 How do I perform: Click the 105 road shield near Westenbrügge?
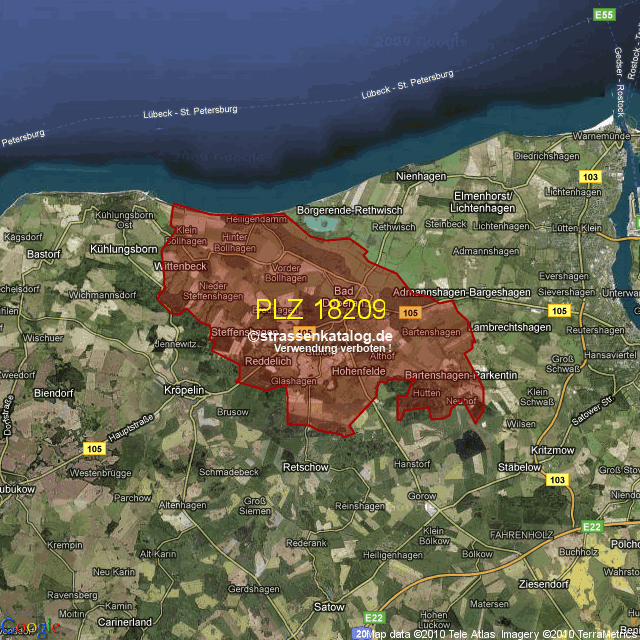(x=94, y=447)
